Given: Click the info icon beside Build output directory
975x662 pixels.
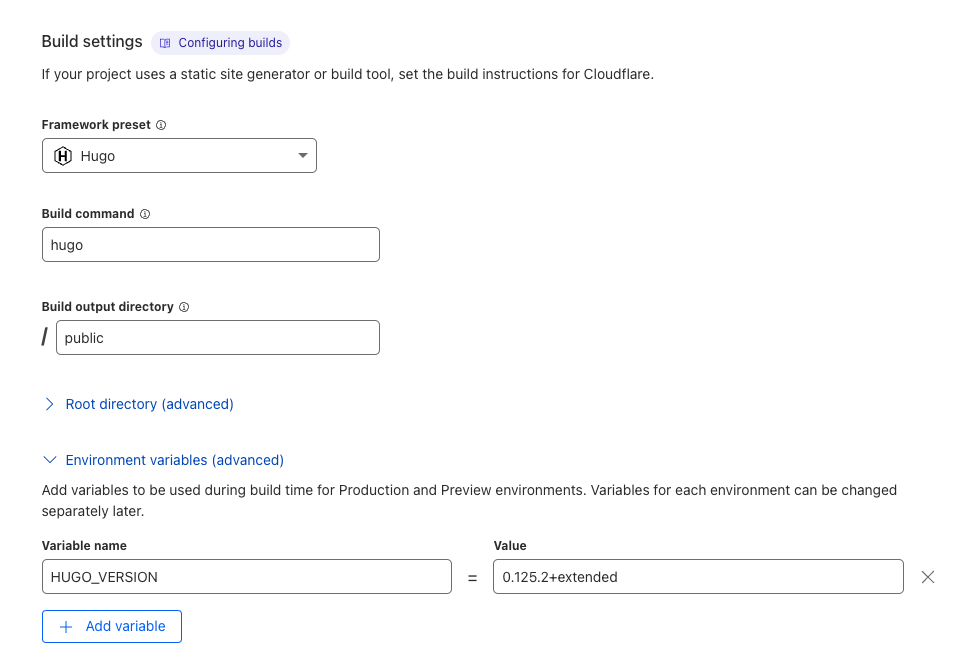Looking at the screenshot, I should point(184,308).
